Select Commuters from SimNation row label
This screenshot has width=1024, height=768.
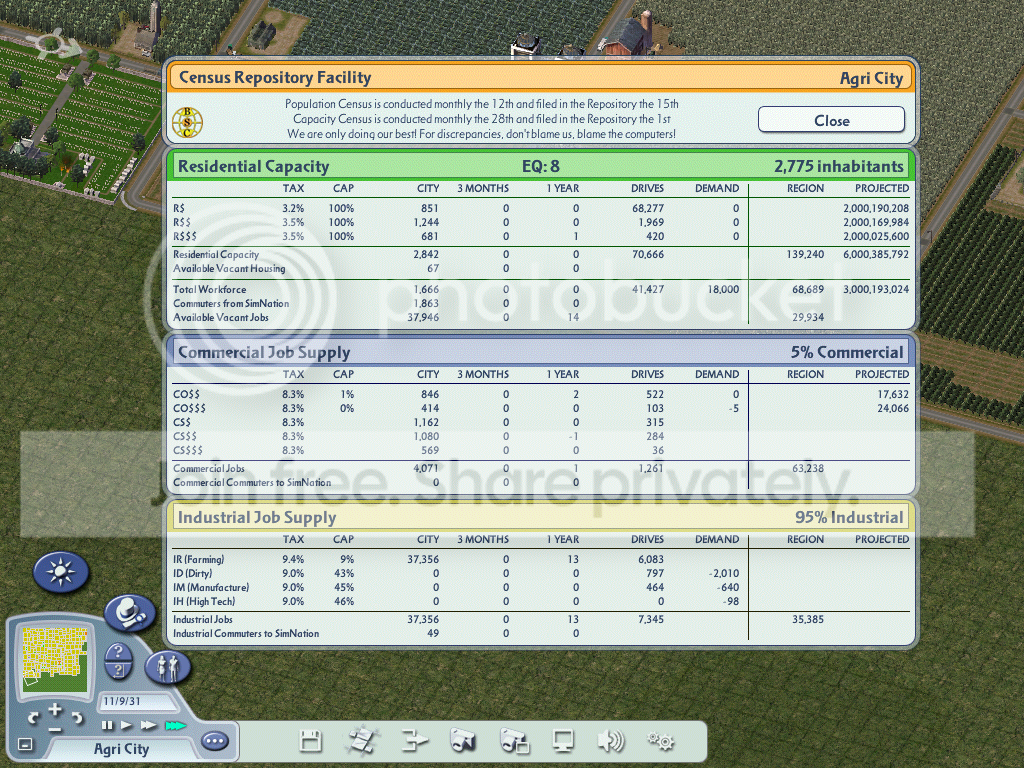click(x=231, y=304)
